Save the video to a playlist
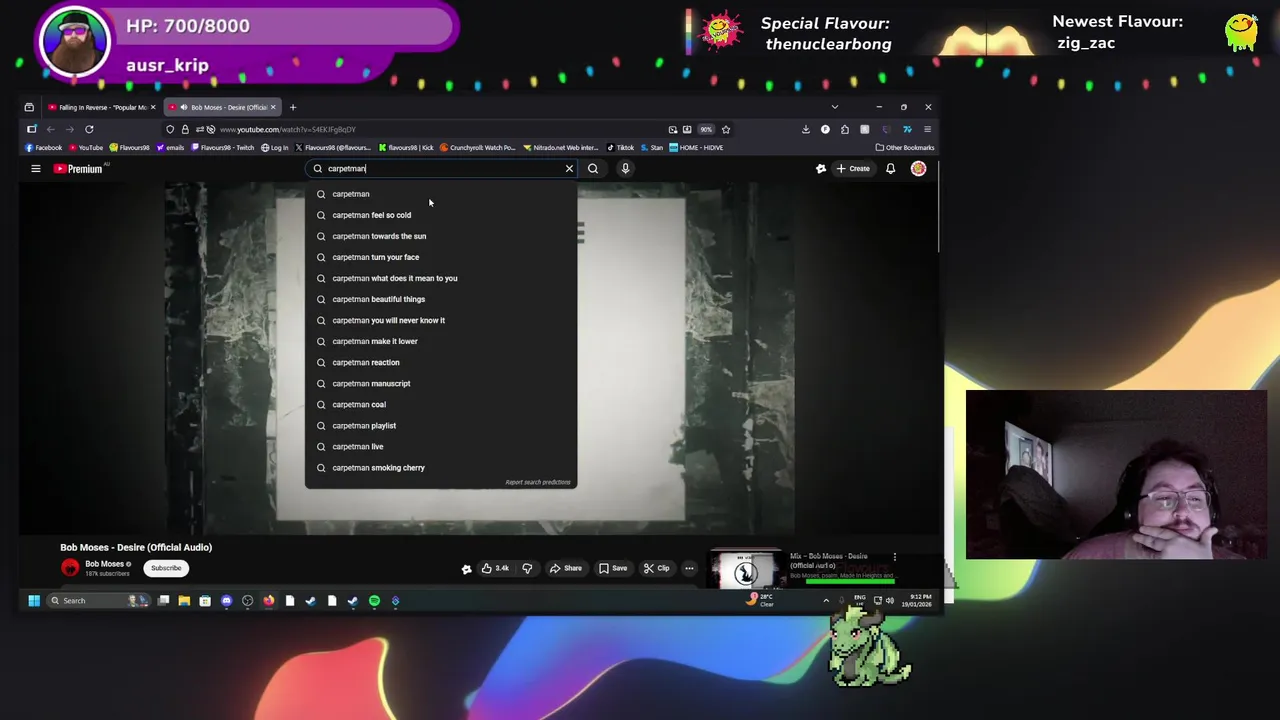Viewport: 1280px width, 720px height. 613,568
